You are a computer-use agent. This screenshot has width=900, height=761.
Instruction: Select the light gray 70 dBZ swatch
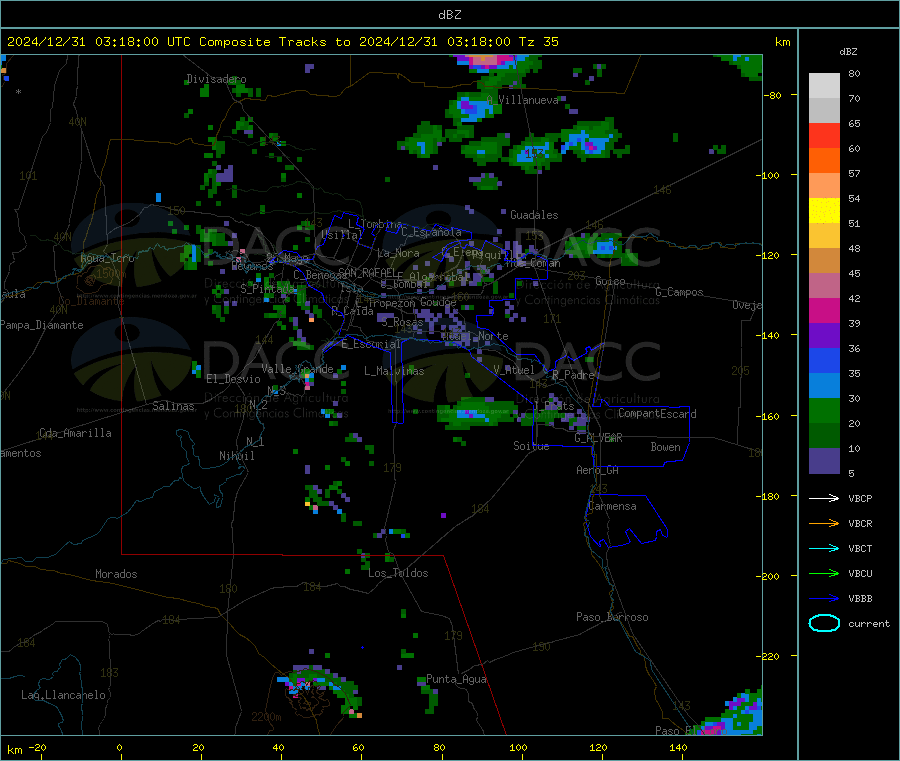[x=824, y=86]
